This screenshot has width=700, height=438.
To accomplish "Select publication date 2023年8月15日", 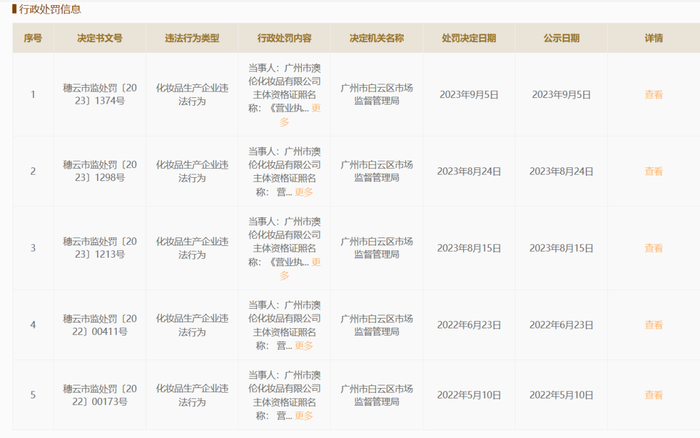I will click(562, 248).
